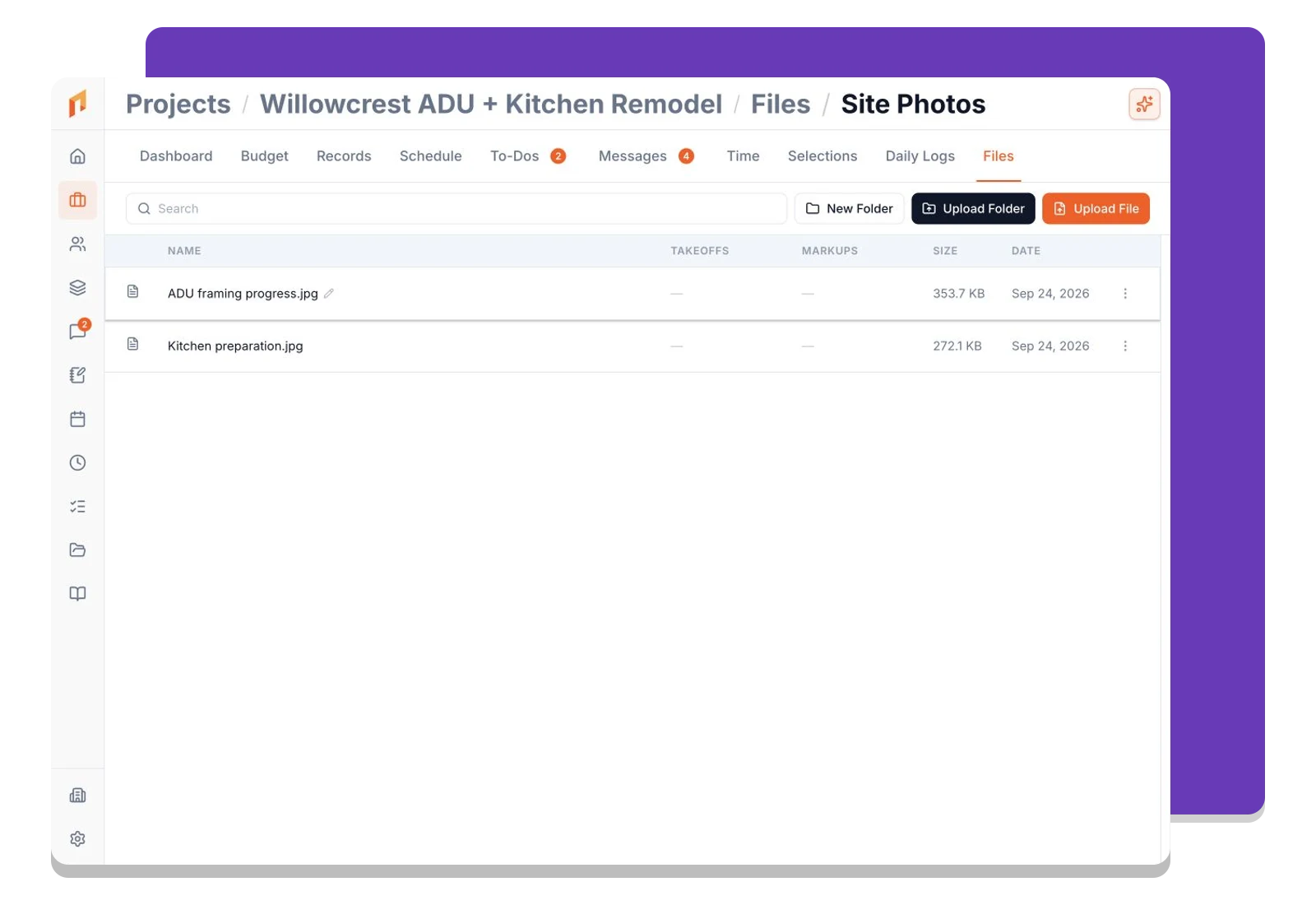This screenshot has width=1316, height=905.
Task: Go to Files breadcrumb link
Action: click(x=781, y=104)
